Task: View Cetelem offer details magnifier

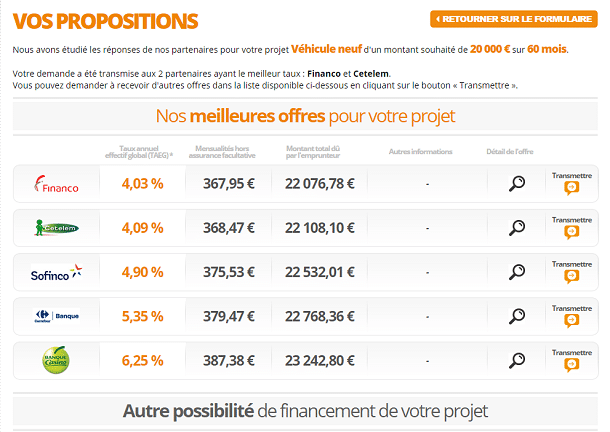Action: [517, 227]
